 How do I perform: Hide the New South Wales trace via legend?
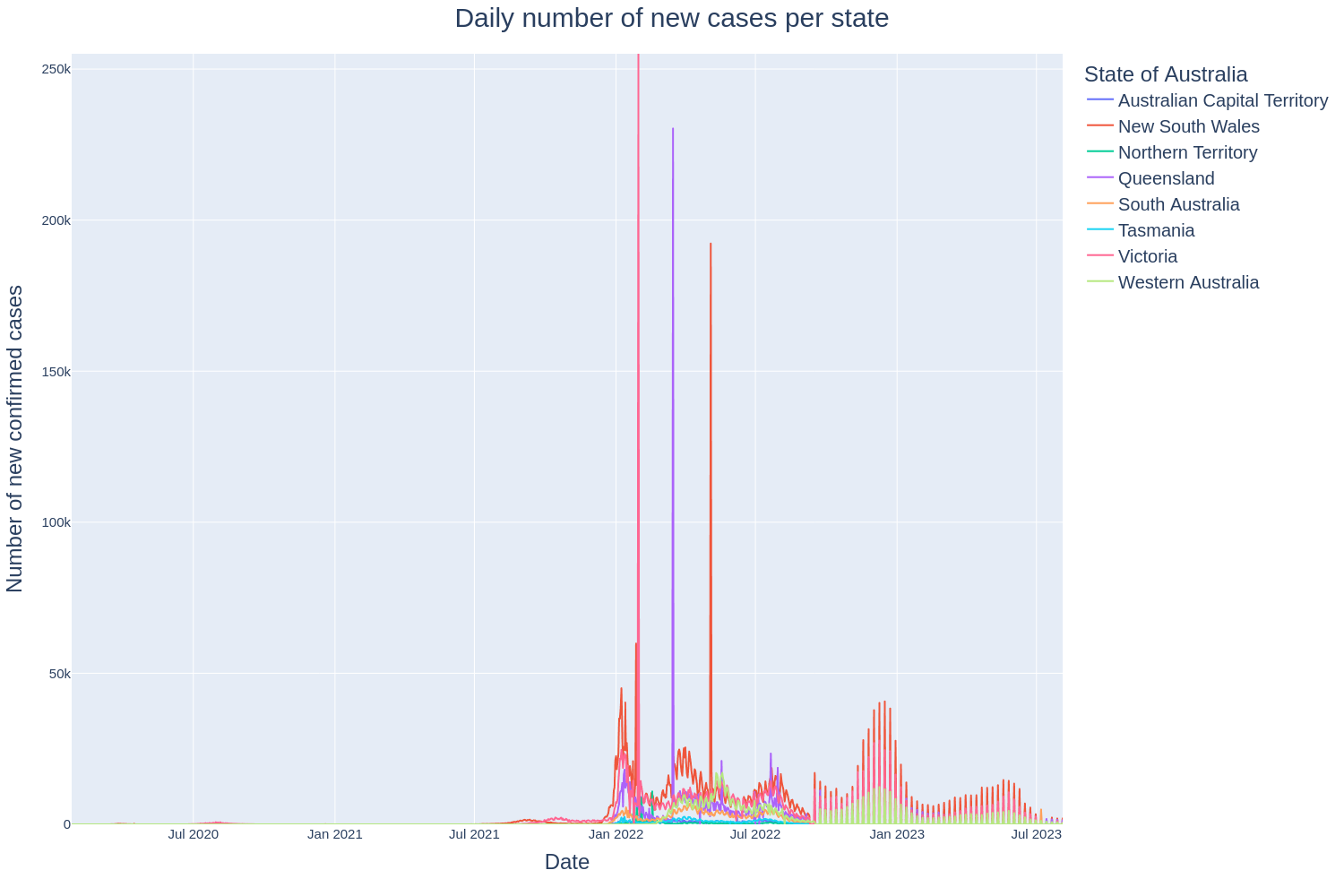point(1188,126)
